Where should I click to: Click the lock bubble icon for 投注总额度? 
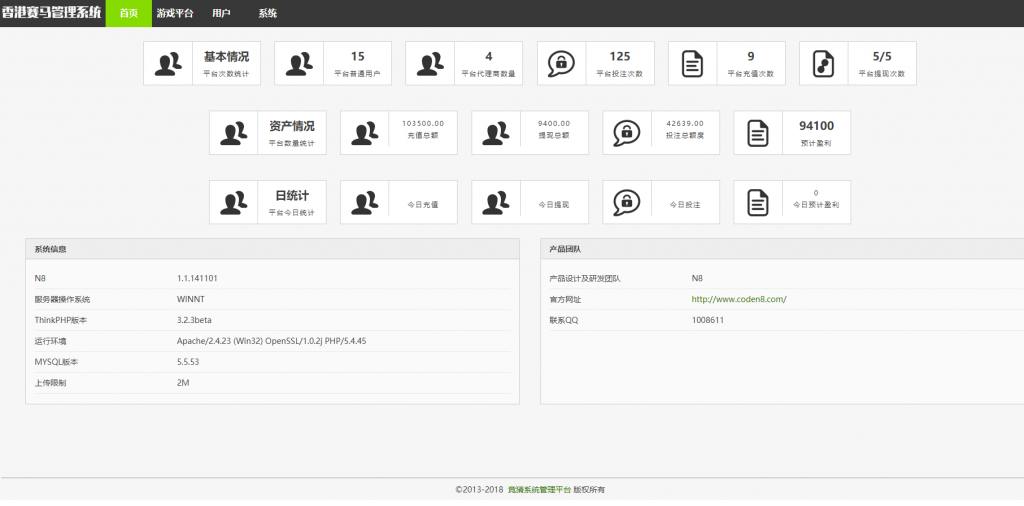point(627,132)
